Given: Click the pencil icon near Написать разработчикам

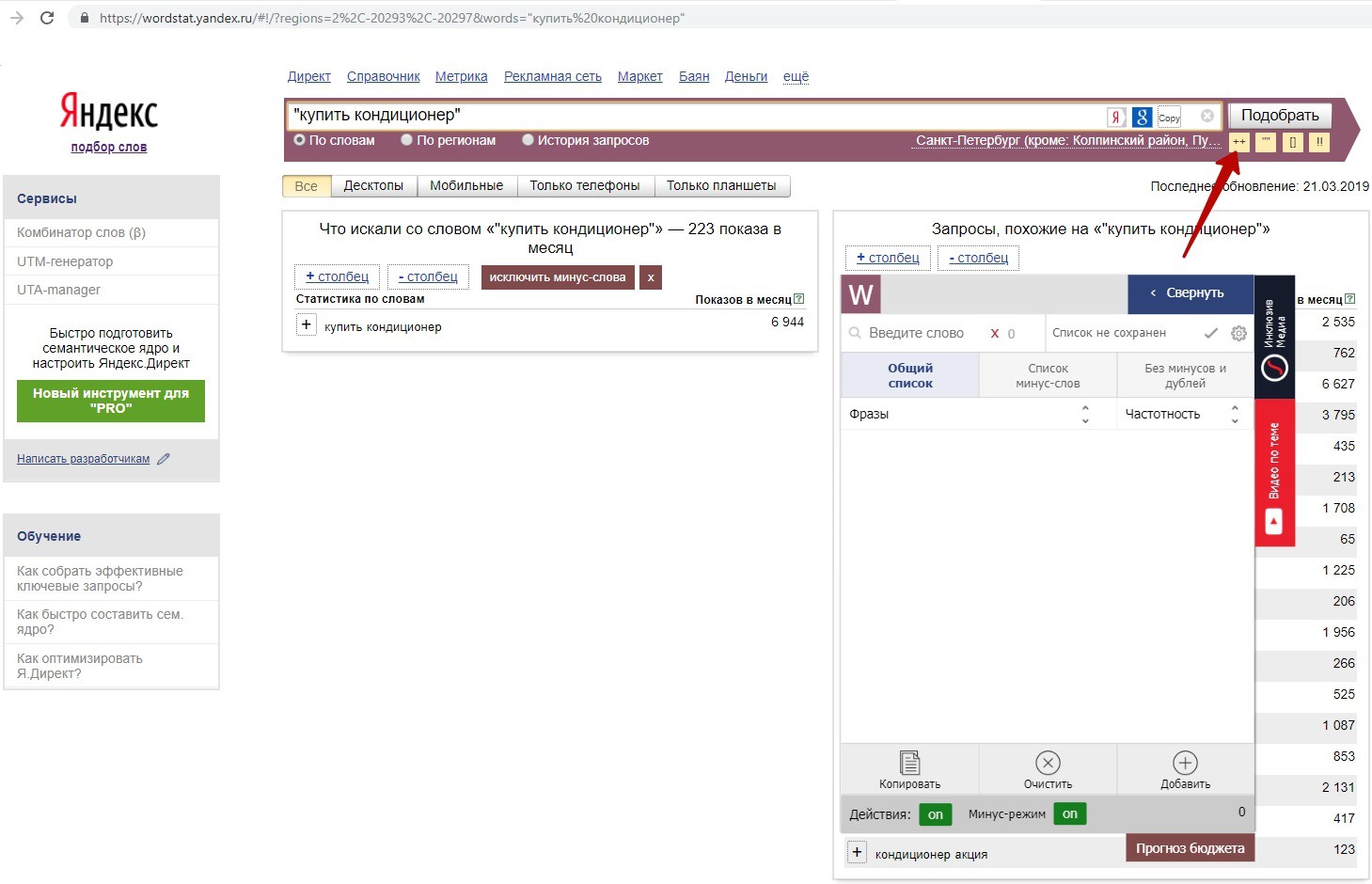Looking at the screenshot, I should pyautogui.click(x=164, y=459).
